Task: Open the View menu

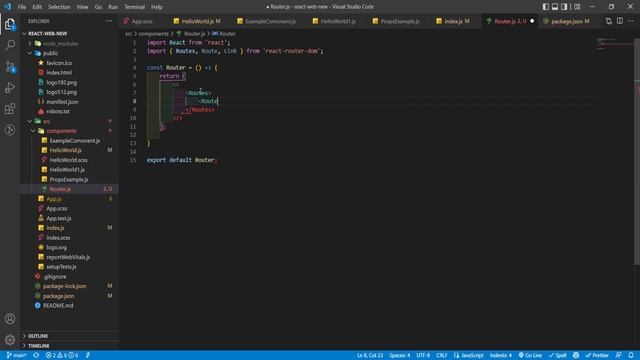Action: (82, 7)
